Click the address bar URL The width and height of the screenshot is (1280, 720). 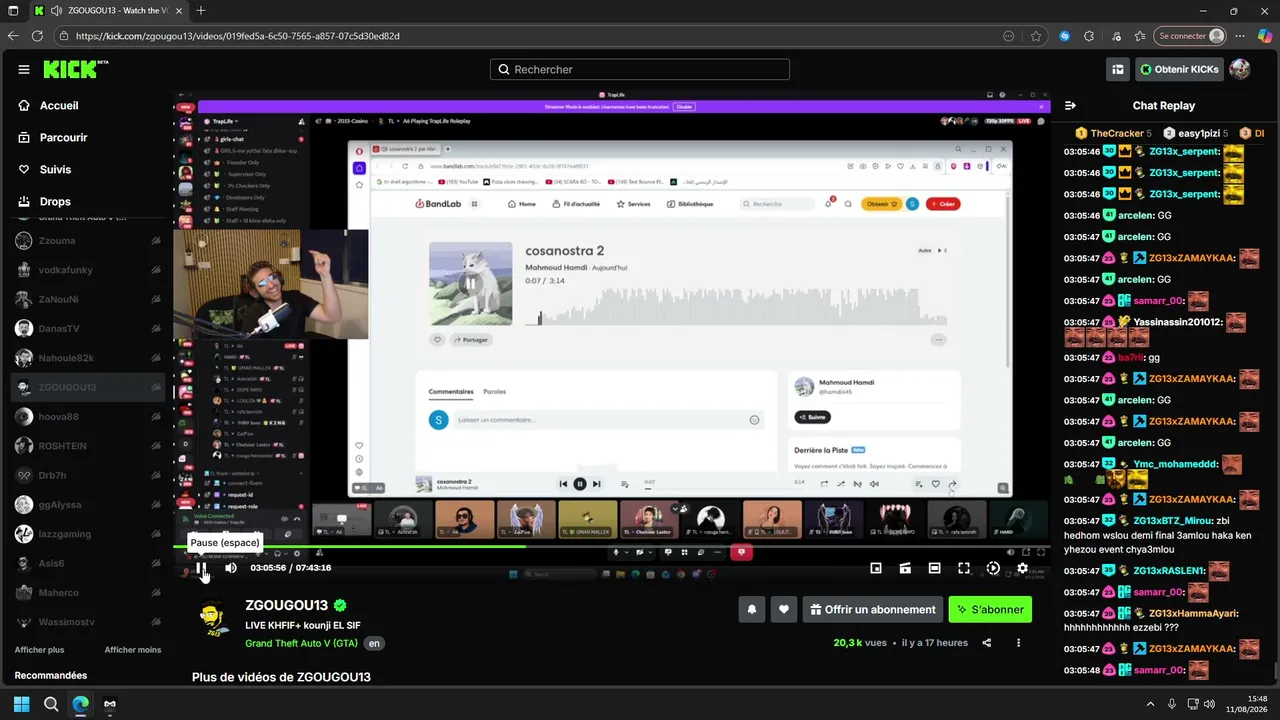point(238,36)
